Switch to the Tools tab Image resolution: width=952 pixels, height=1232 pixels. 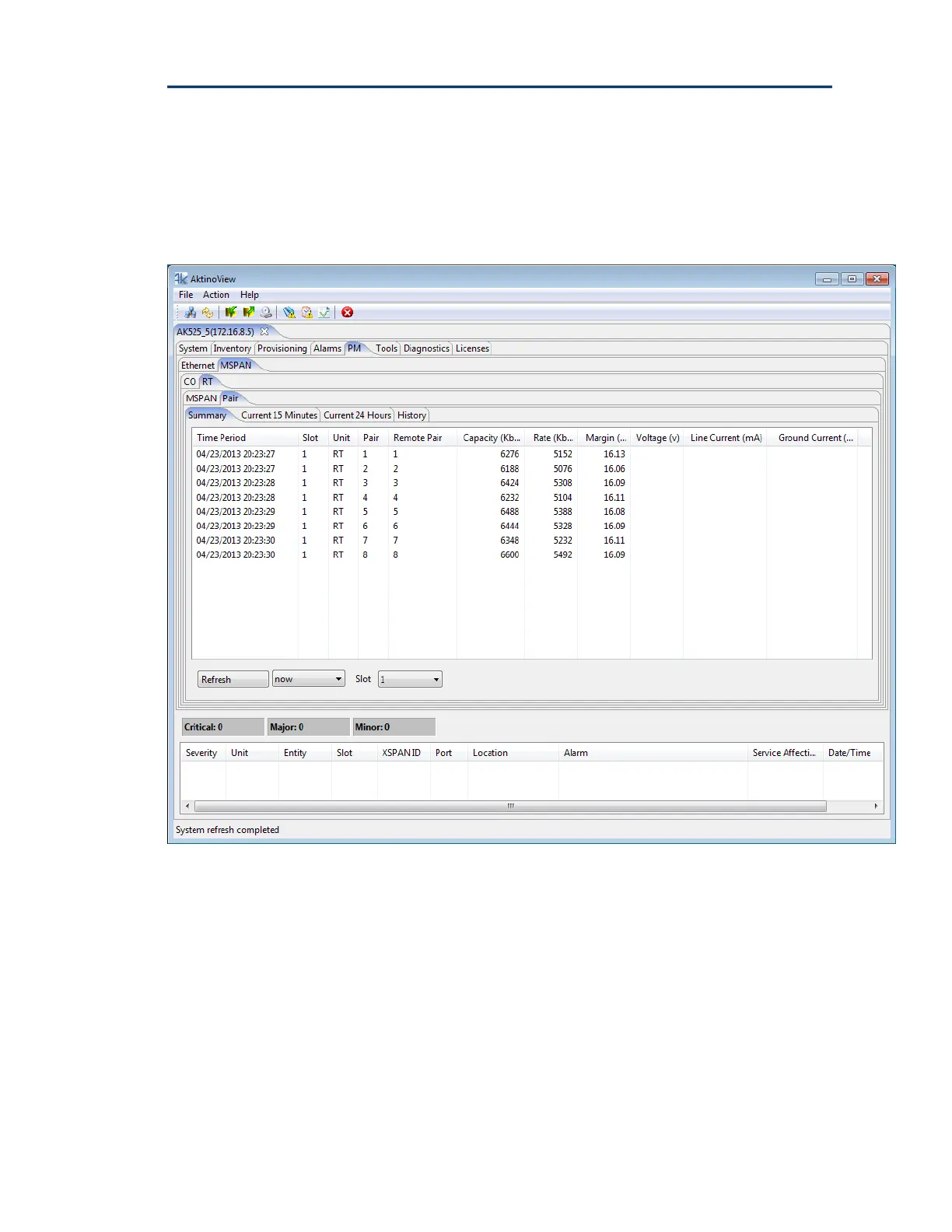click(x=387, y=348)
